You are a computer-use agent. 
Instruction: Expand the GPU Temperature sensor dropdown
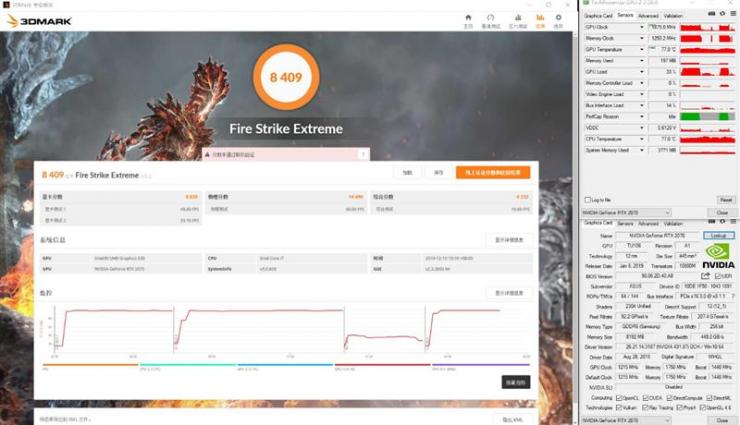642,49
